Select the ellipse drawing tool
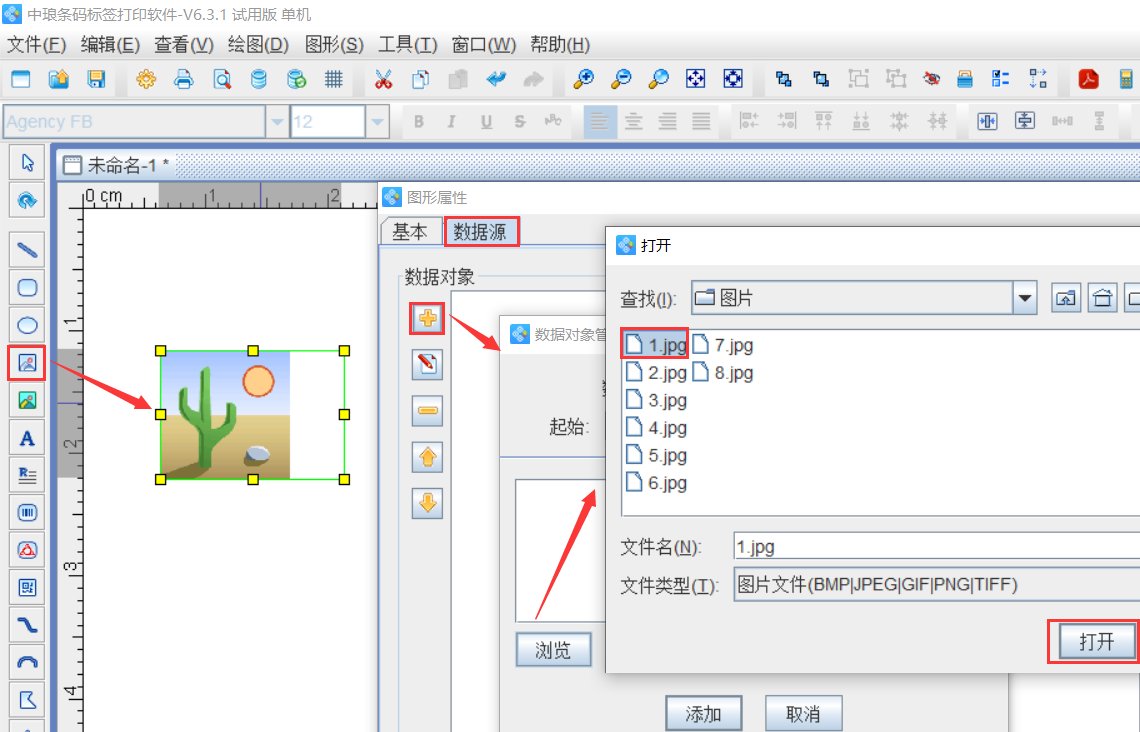The width and height of the screenshot is (1140, 732). [26, 324]
